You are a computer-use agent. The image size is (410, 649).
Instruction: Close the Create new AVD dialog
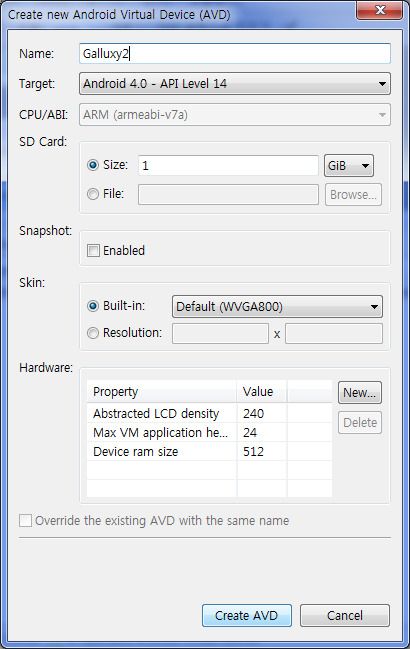(x=379, y=10)
